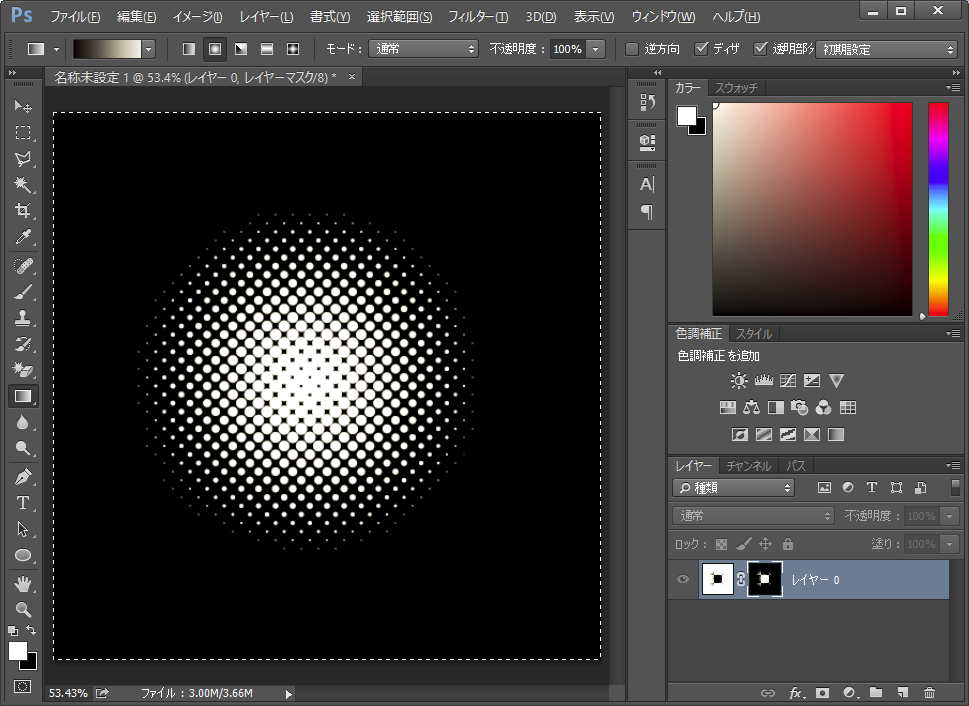This screenshot has width=969, height=706.
Task: Open the 種類 layer filter dropdown
Action: tap(733, 488)
